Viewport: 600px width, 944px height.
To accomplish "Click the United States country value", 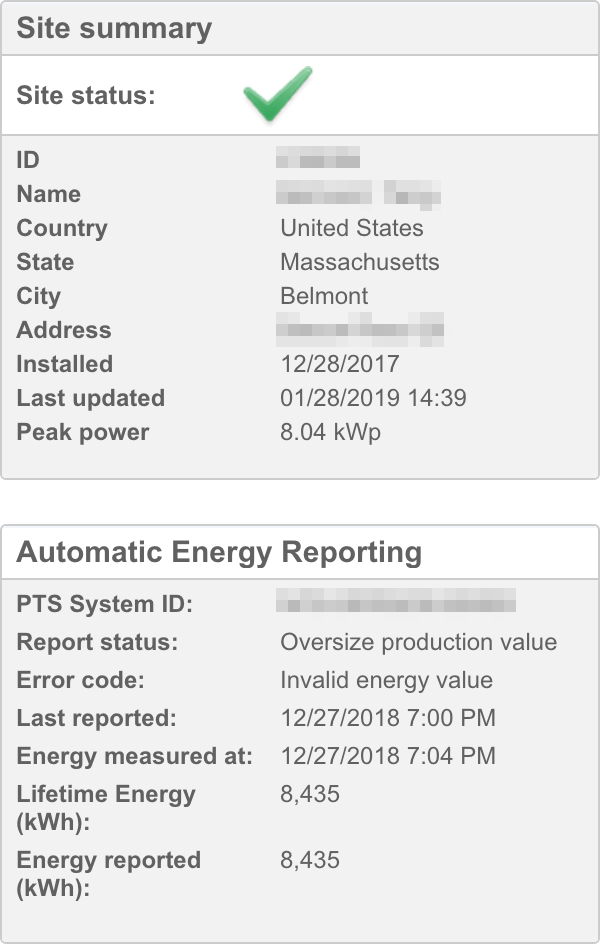I will click(x=352, y=228).
